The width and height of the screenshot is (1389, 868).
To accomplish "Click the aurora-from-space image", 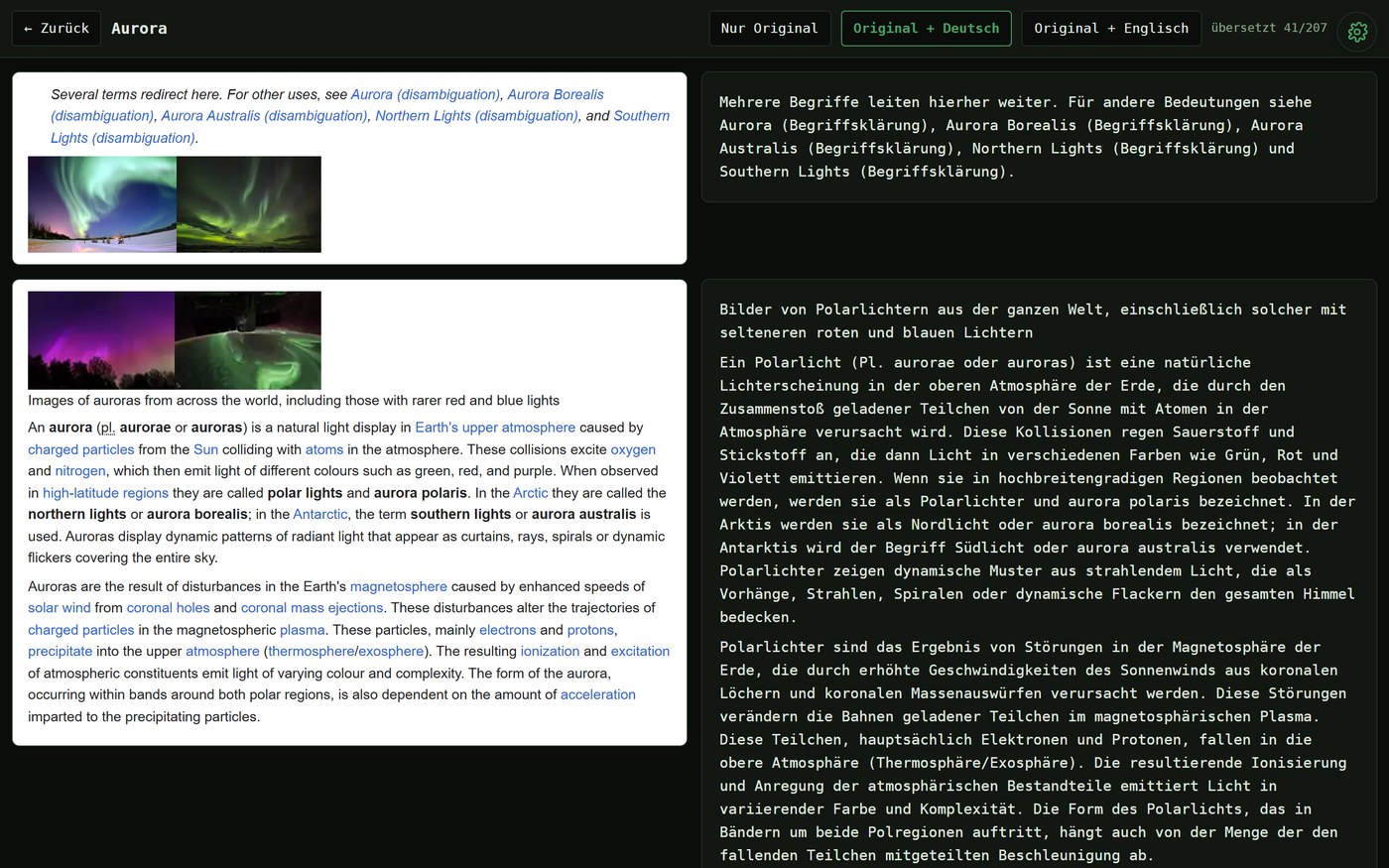I will pyautogui.click(x=248, y=340).
